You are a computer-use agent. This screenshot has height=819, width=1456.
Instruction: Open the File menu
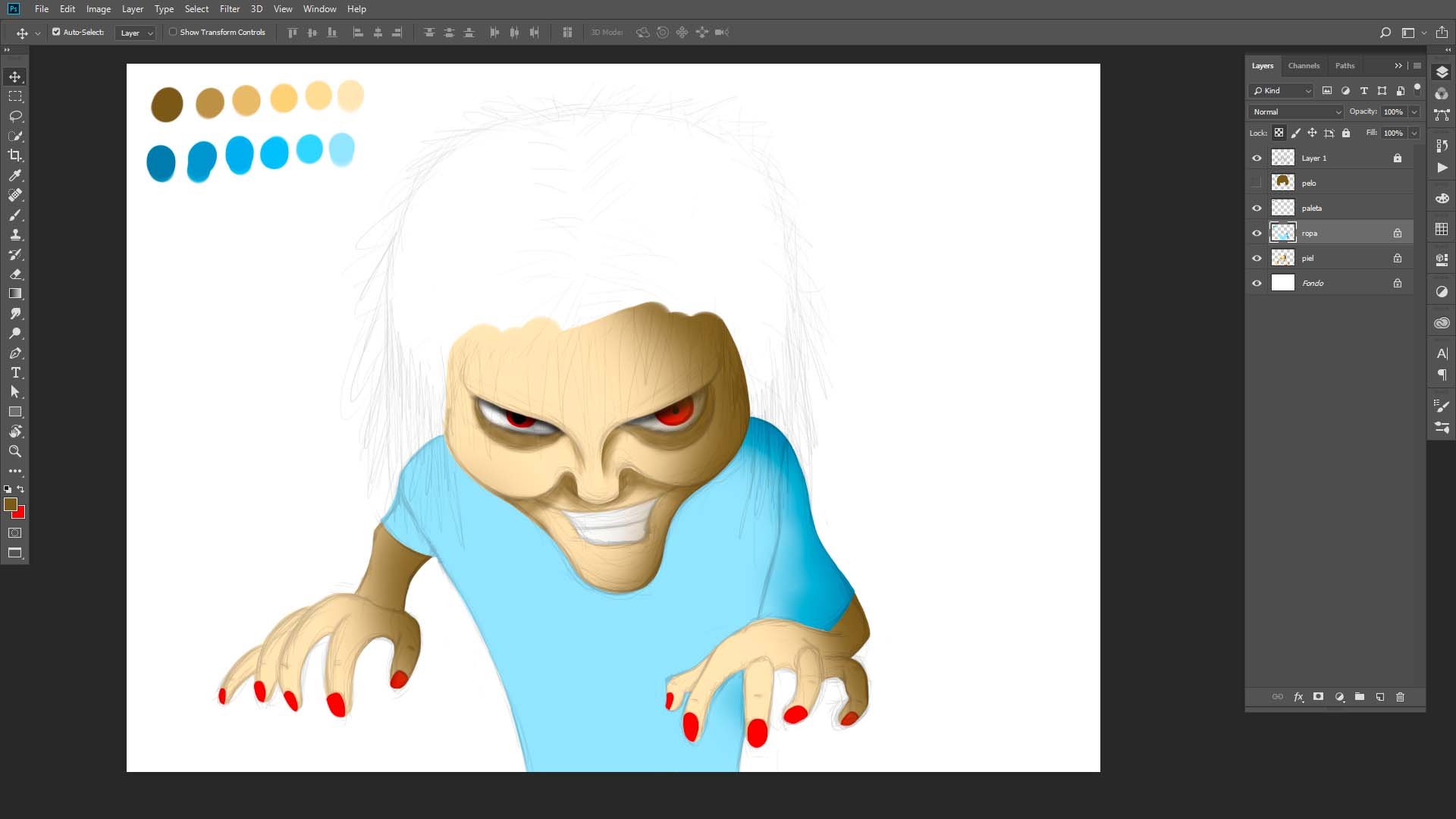[42, 9]
